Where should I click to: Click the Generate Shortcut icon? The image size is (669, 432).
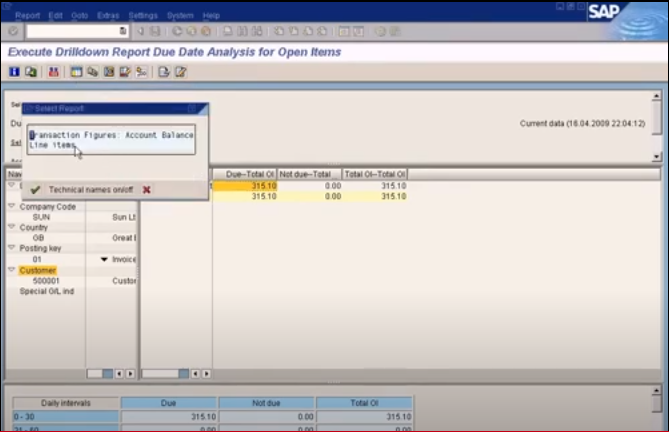click(358, 31)
